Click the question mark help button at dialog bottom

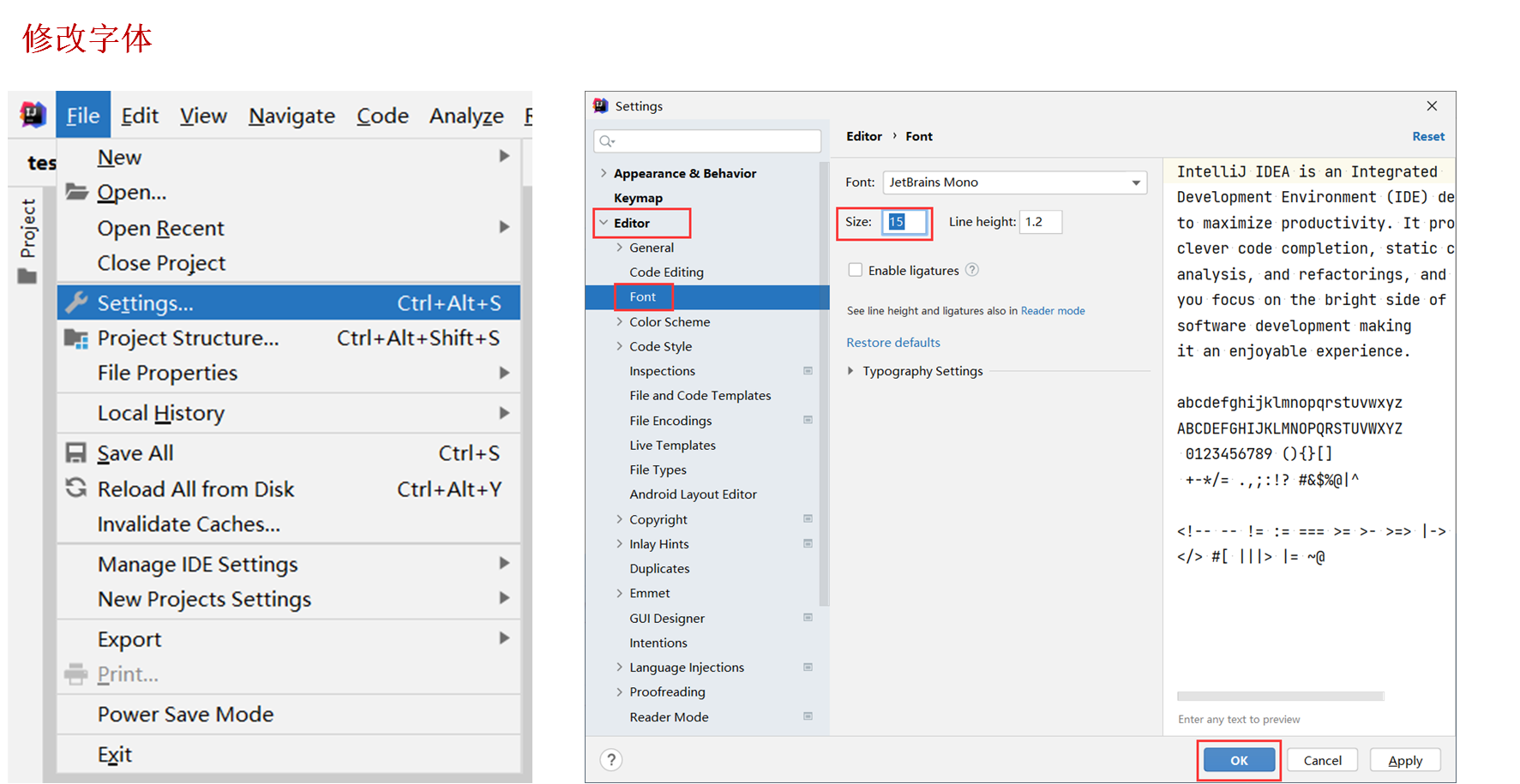(611, 760)
